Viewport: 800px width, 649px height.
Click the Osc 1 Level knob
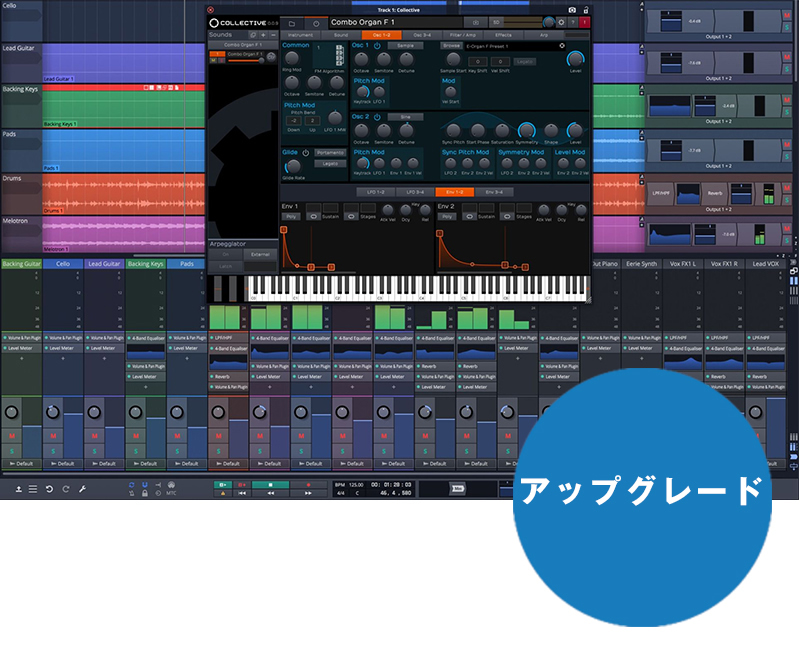(x=576, y=59)
